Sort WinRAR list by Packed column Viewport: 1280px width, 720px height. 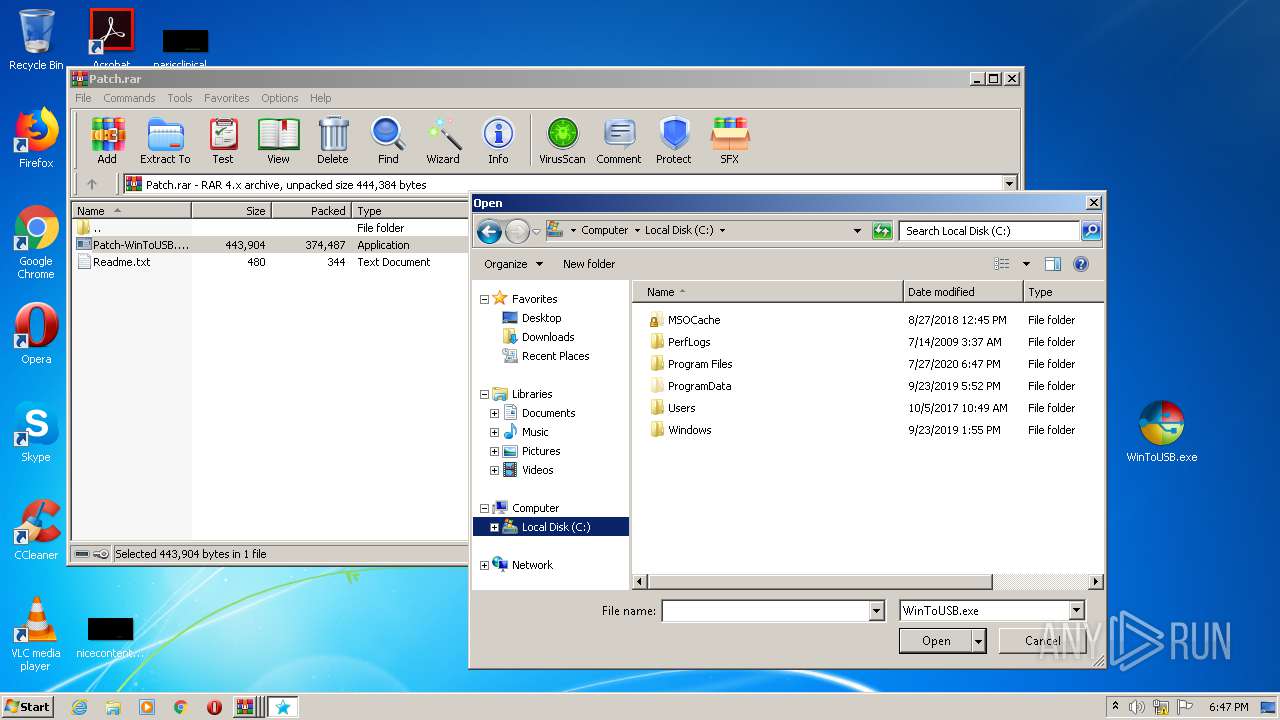coord(311,211)
